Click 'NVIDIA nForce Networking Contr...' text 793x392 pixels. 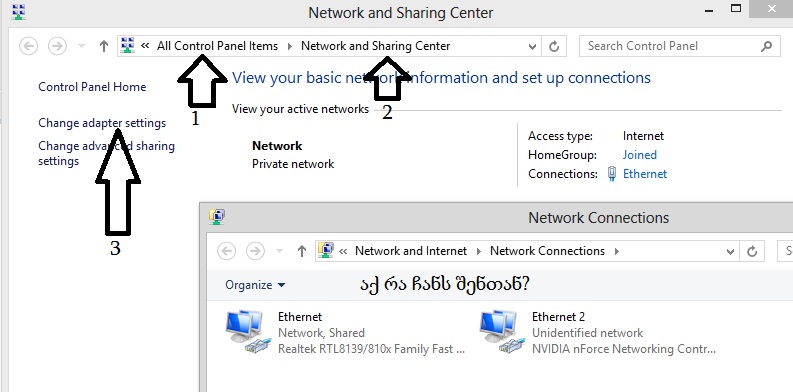point(624,349)
